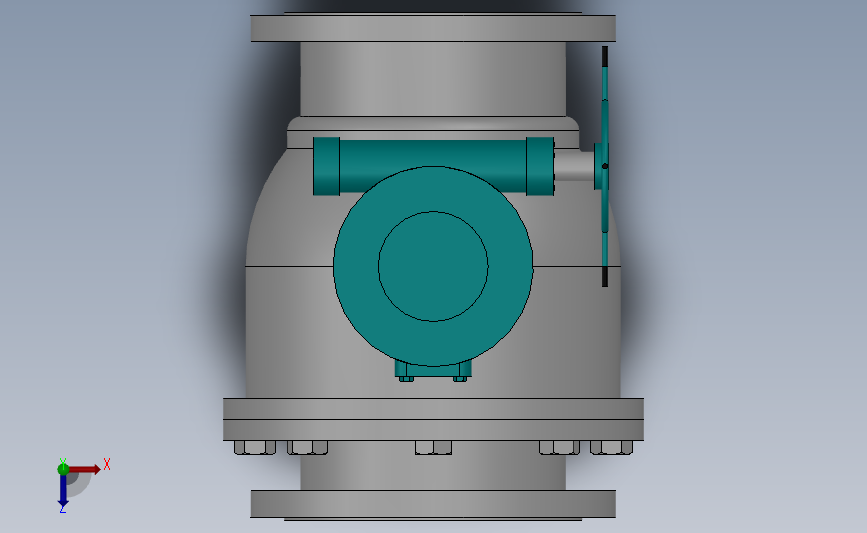The image size is (867, 533).
Task: Select the center hex bolt under the body flange
Action: click(x=434, y=447)
